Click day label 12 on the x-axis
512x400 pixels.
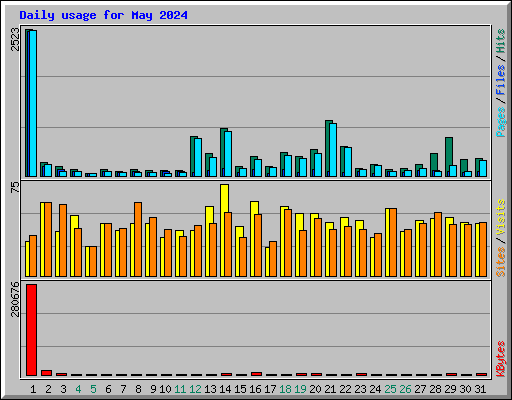[195, 389]
